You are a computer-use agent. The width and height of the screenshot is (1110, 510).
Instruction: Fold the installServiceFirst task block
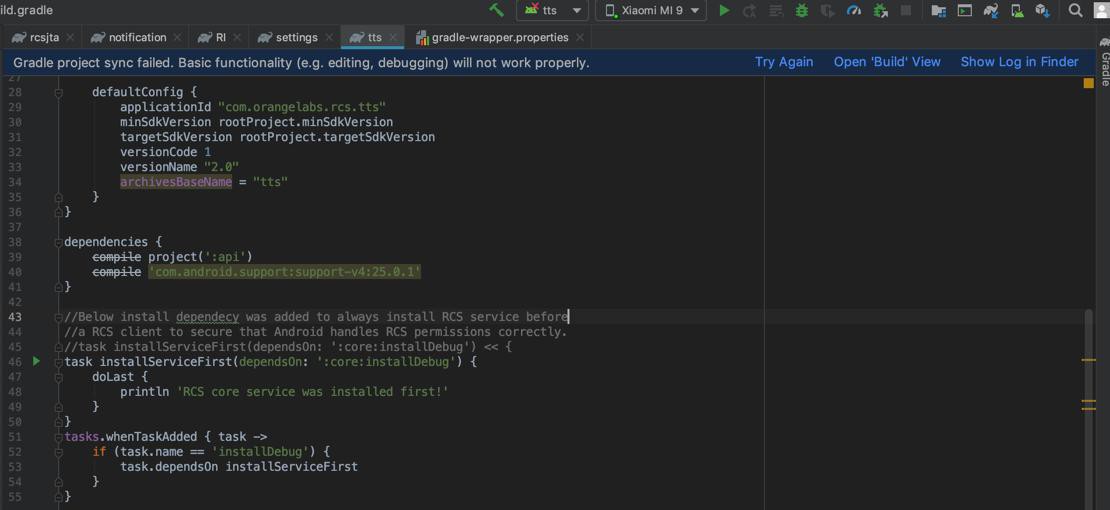tap(58, 362)
